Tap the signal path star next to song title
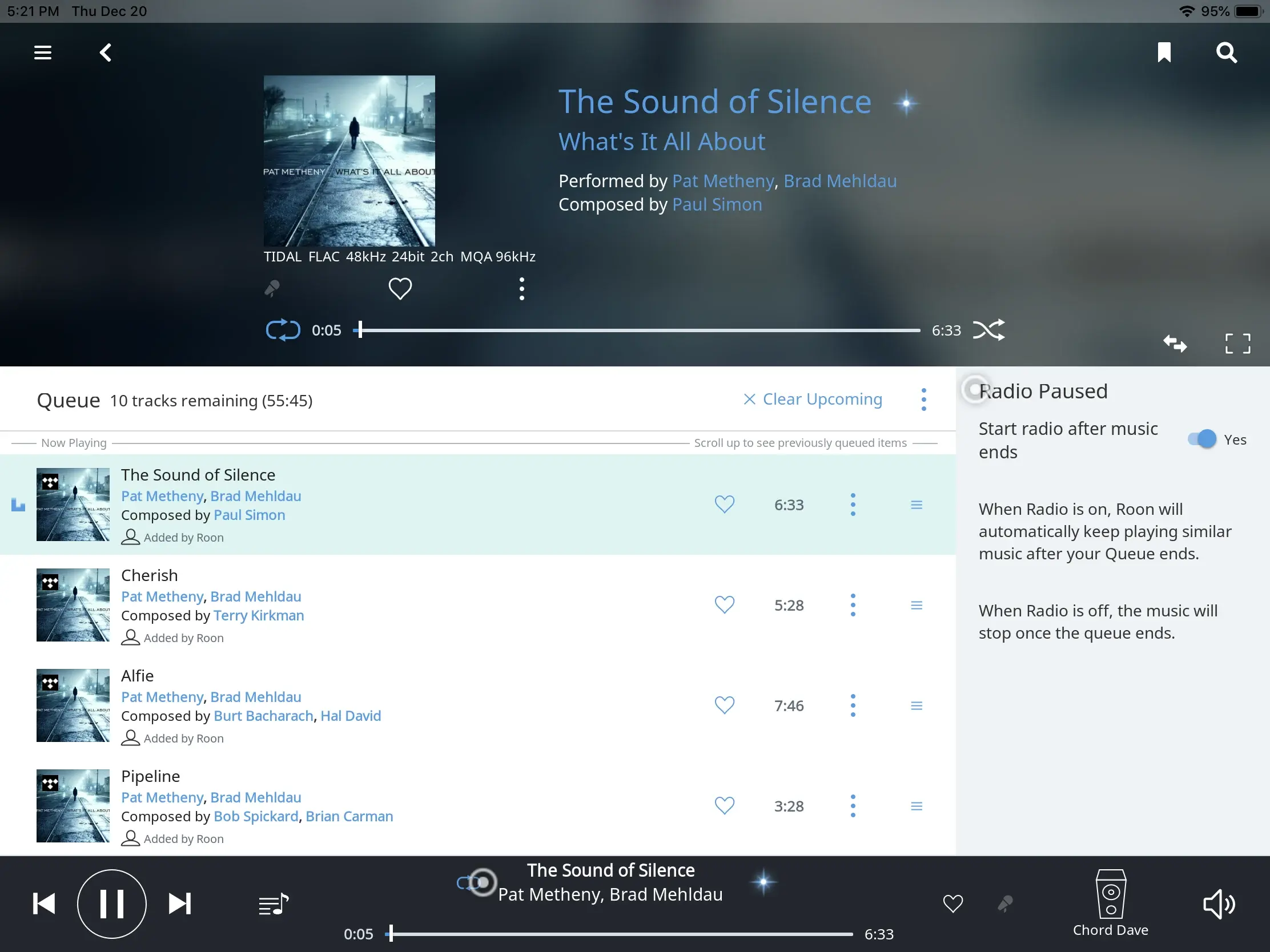The height and width of the screenshot is (952, 1270). [x=906, y=104]
